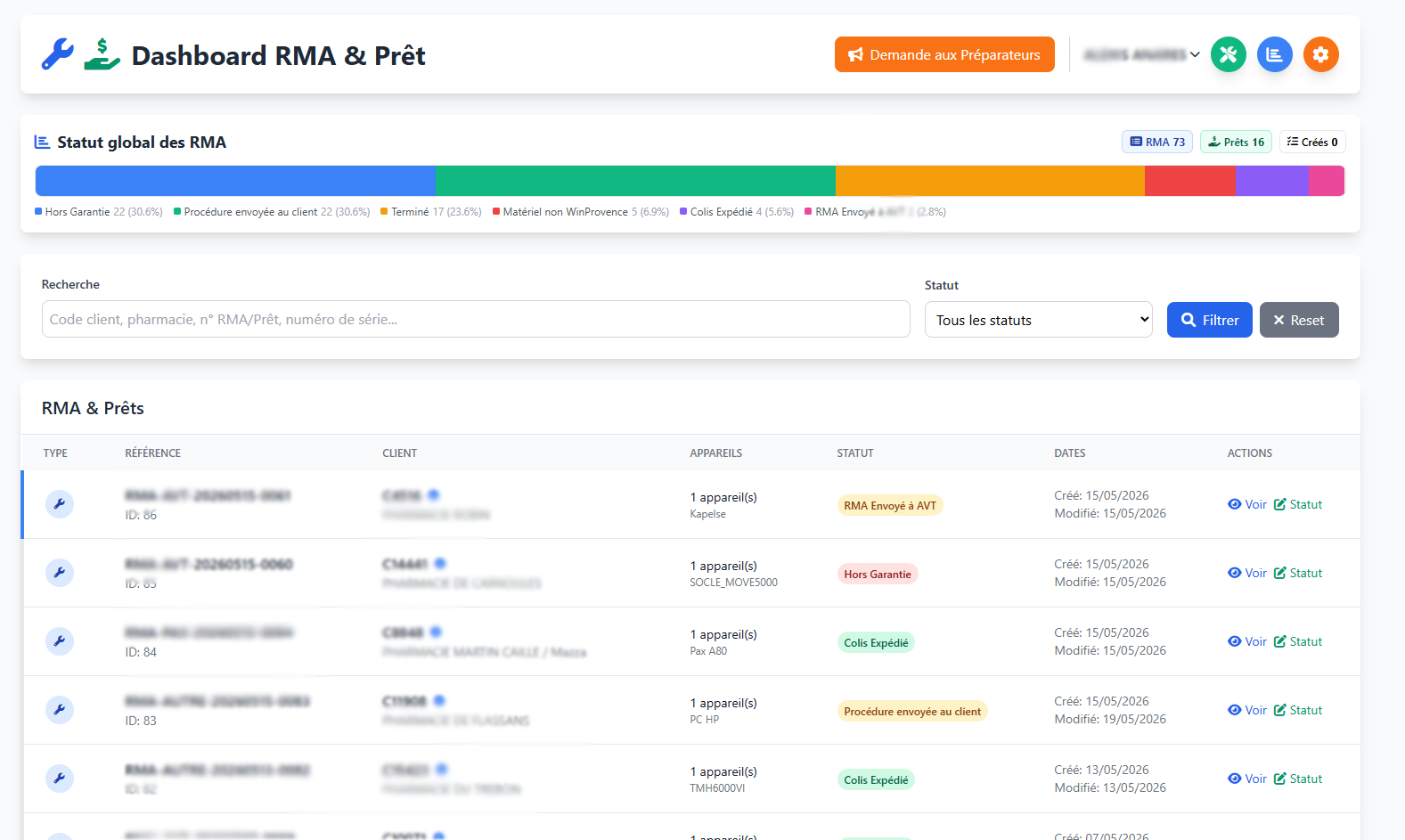Screen dimensions: 1405x840
Task: Click wrench type icon in ID 84 row
Action: tap(60, 641)
